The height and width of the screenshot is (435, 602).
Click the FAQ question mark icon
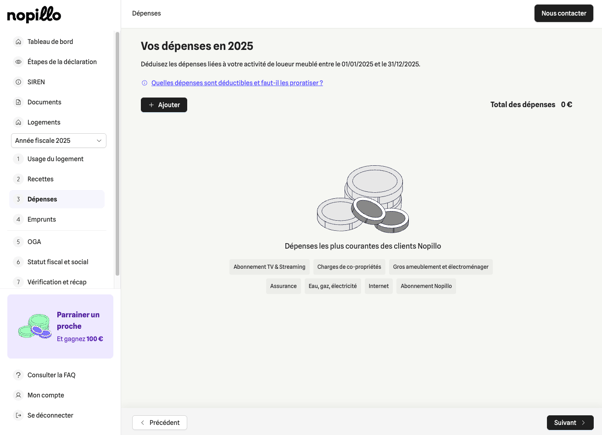pyautogui.click(x=18, y=375)
